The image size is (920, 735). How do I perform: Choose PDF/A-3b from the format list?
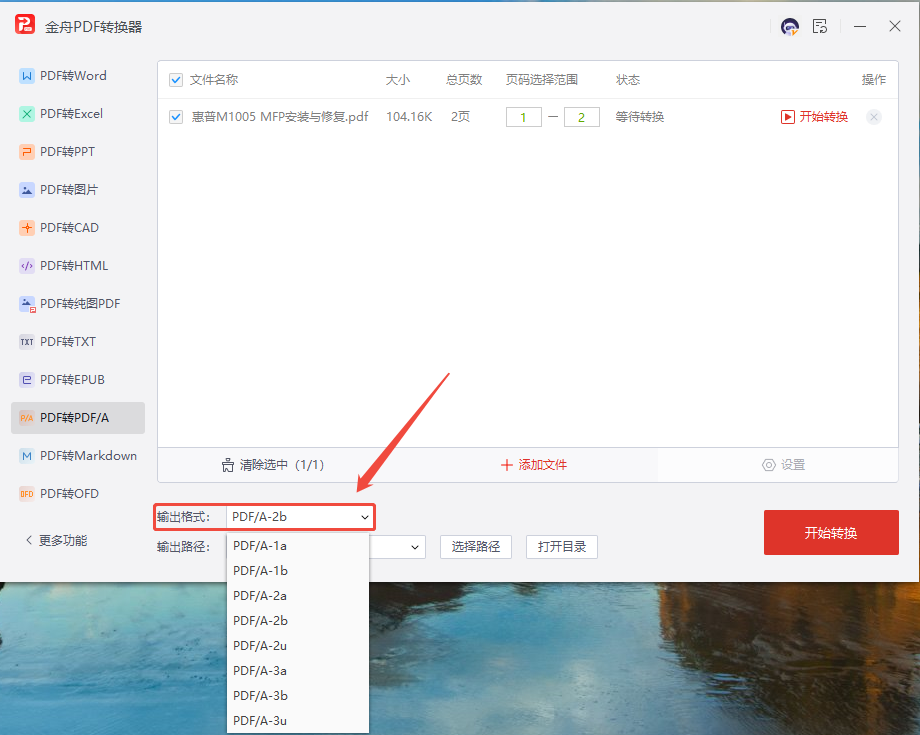coord(298,696)
